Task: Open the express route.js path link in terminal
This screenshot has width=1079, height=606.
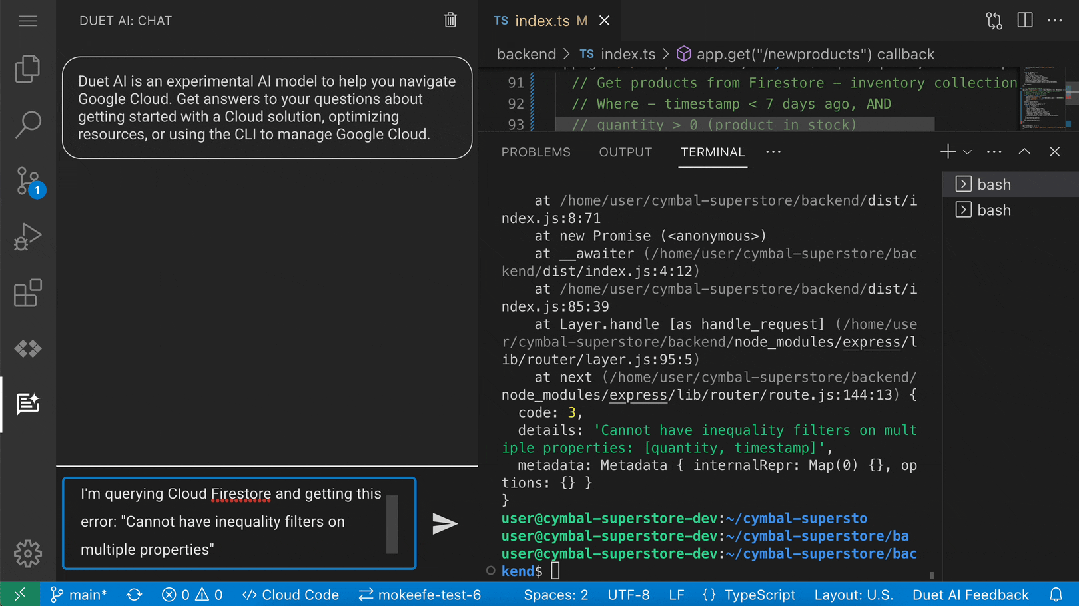Action: 697,395
